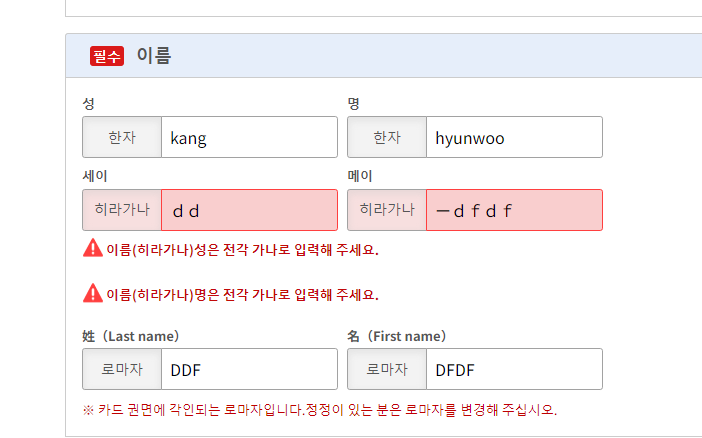
Task: Select the 세이 hiragana input with error
Action: tap(249, 210)
